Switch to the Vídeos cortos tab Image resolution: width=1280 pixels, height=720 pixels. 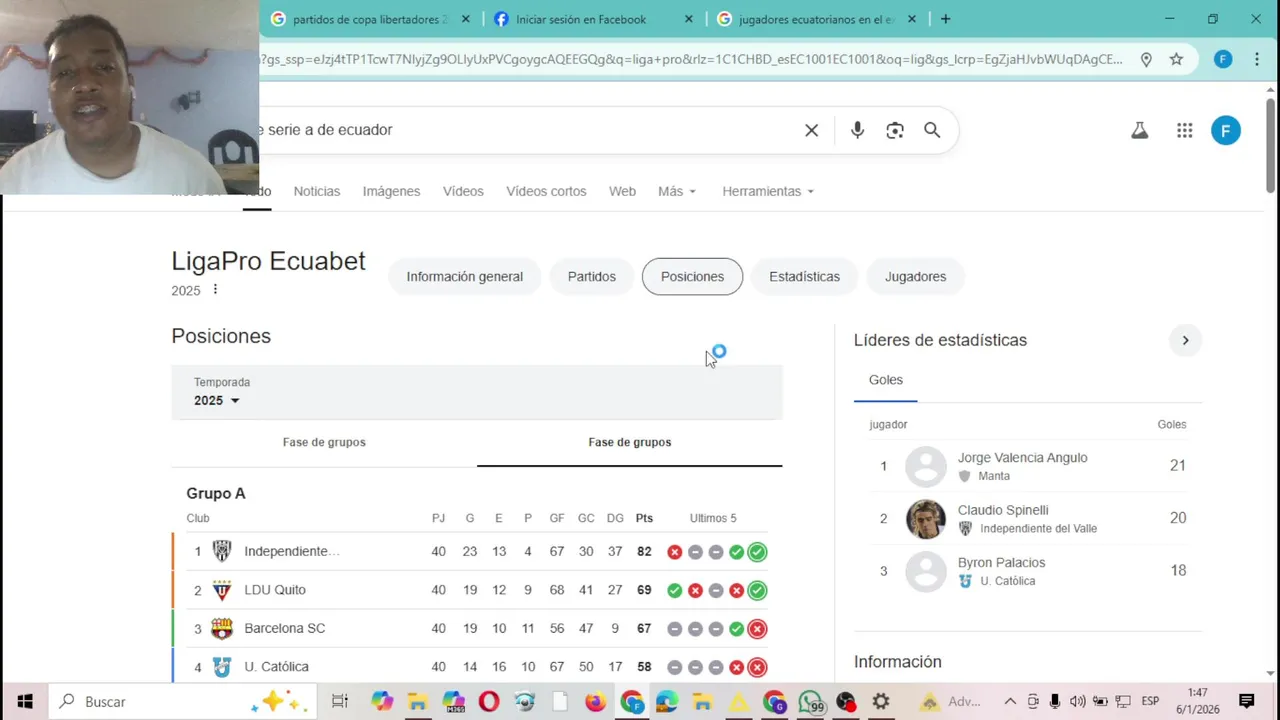tap(546, 191)
